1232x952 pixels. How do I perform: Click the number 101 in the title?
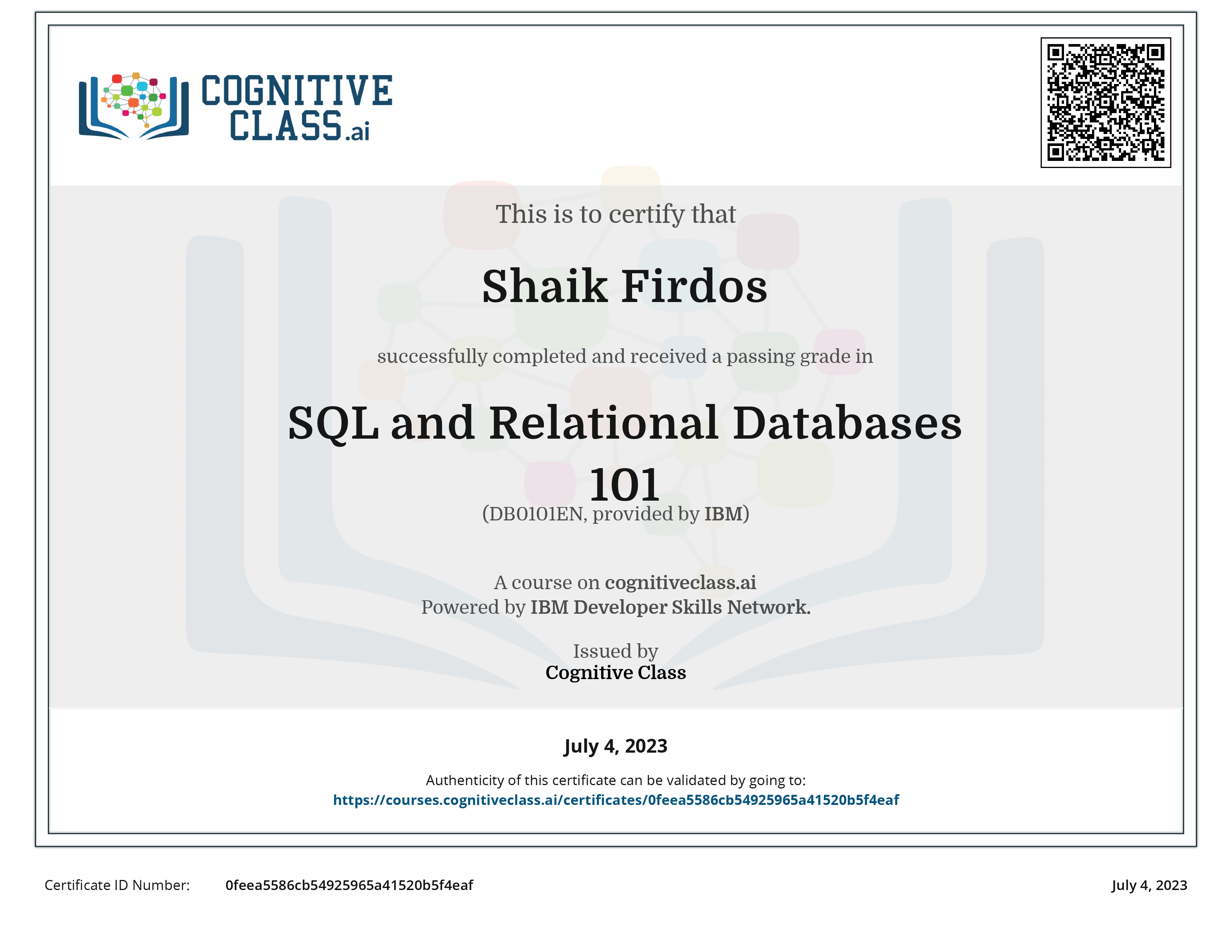(x=625, y=485)
